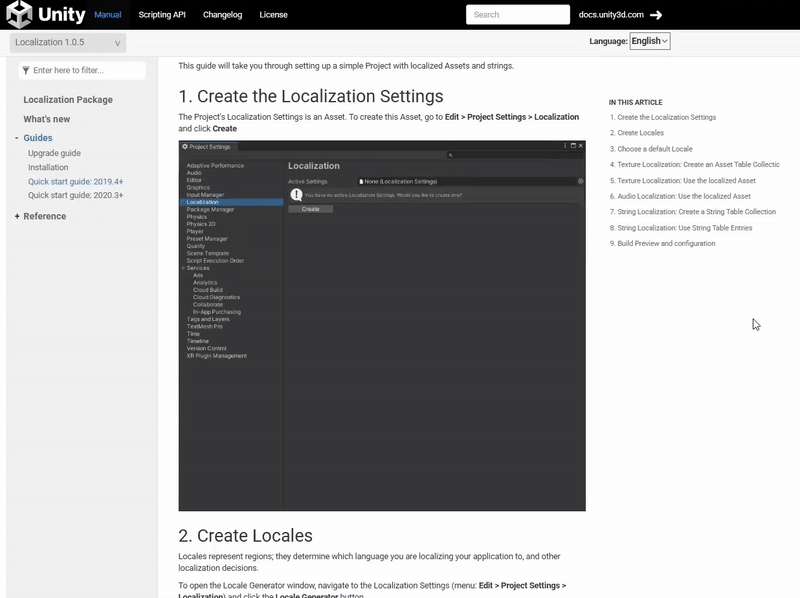Open the Localization Package sidebar entry

coord(68,100)
